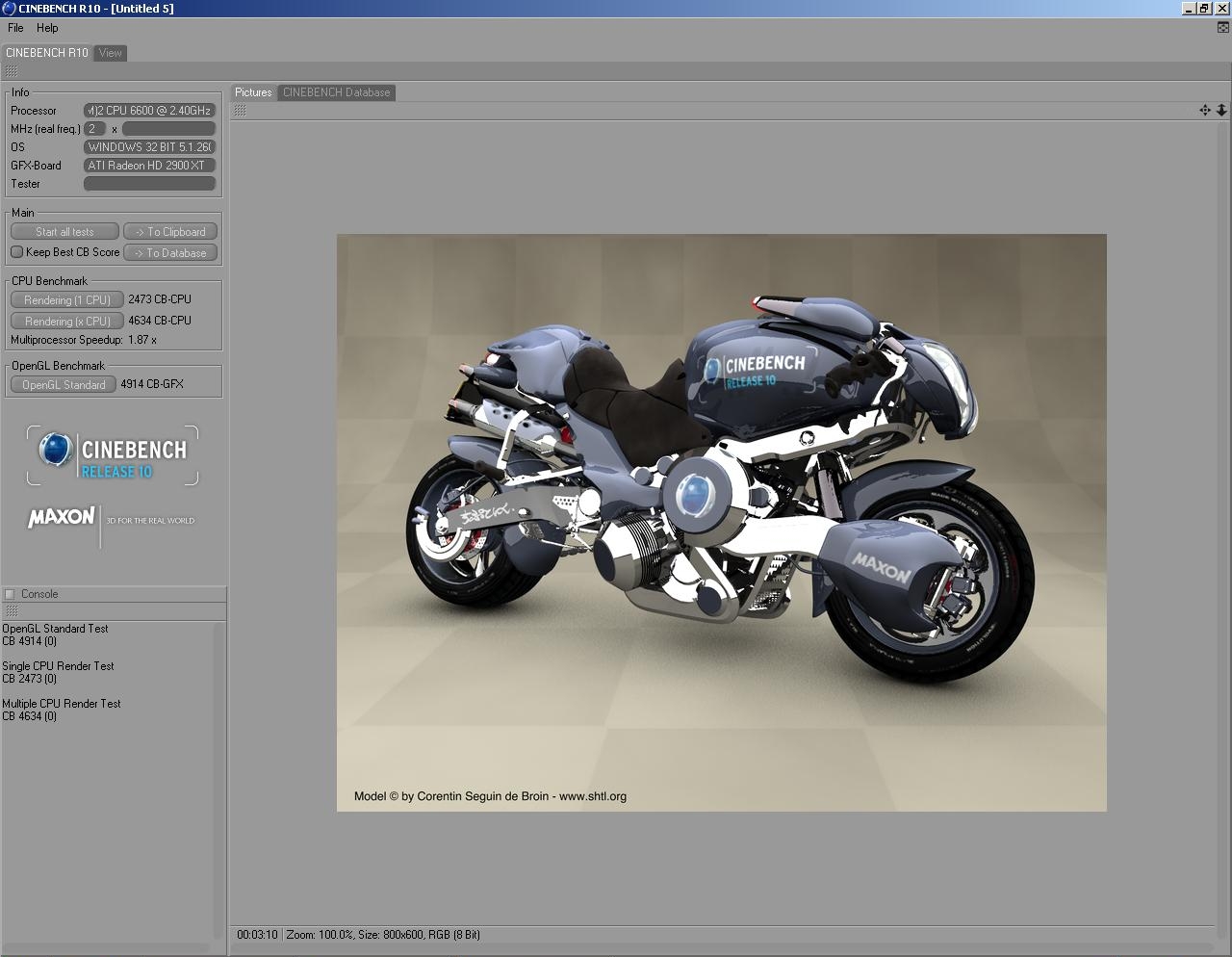Screen dimensions: 1232x957
Task: Click Single CPU Render Test console line
Action: (58, 666)
